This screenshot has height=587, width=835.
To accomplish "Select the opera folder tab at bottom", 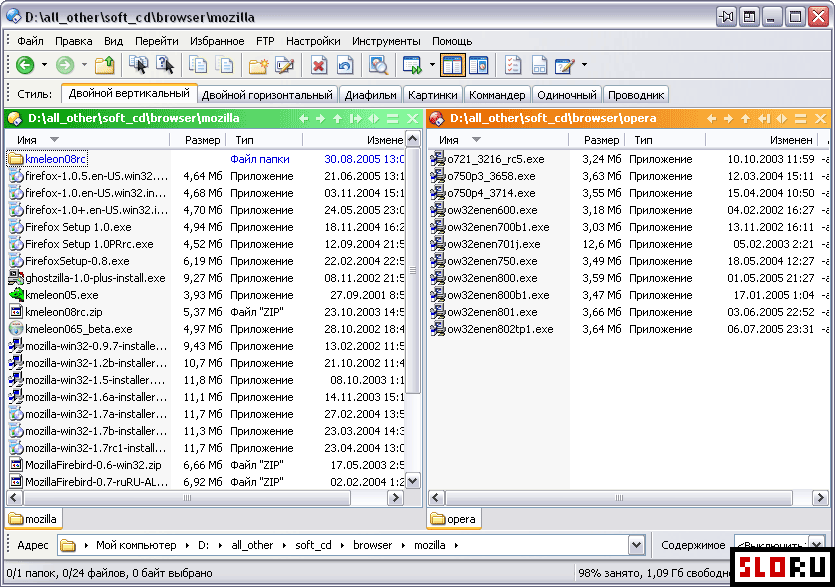I will (454, 519).
